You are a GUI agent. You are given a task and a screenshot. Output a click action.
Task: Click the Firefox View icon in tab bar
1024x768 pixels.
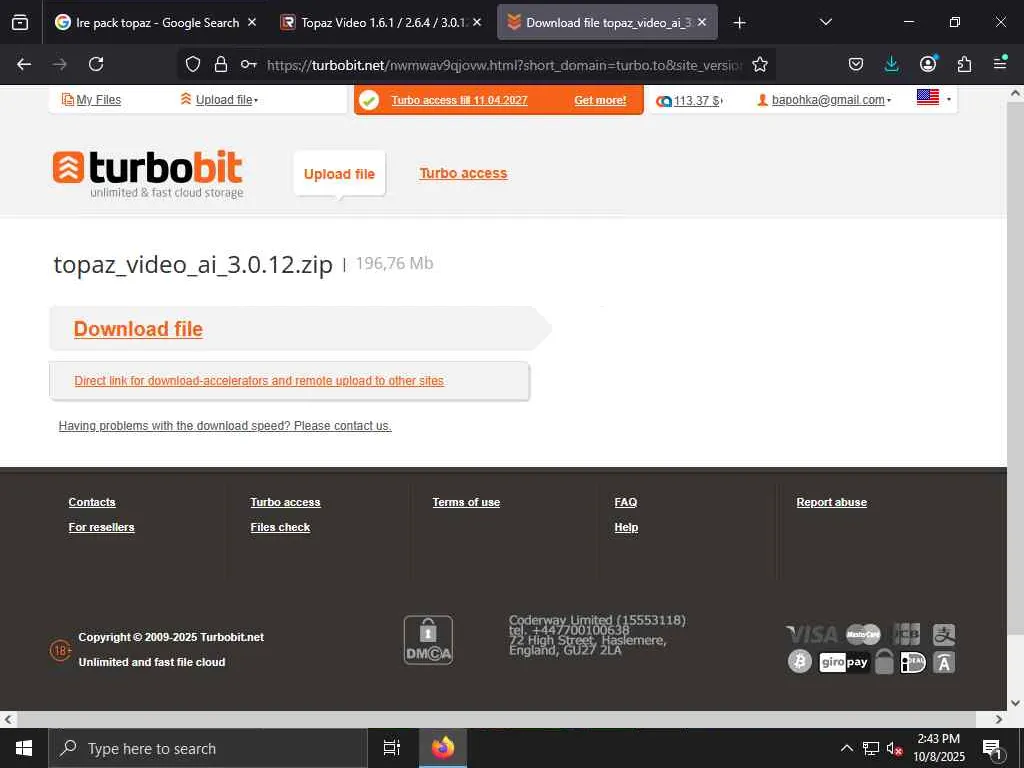click(20, 22)
